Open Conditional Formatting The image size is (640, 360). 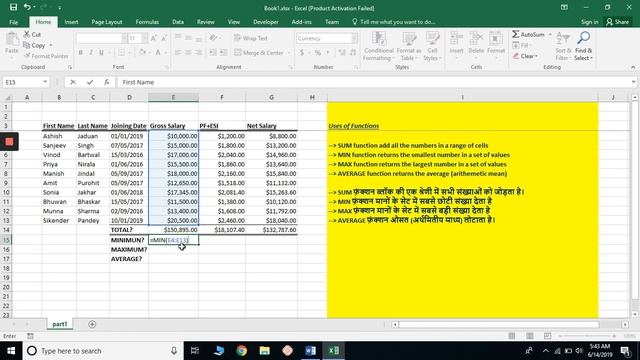pos(378,47)
